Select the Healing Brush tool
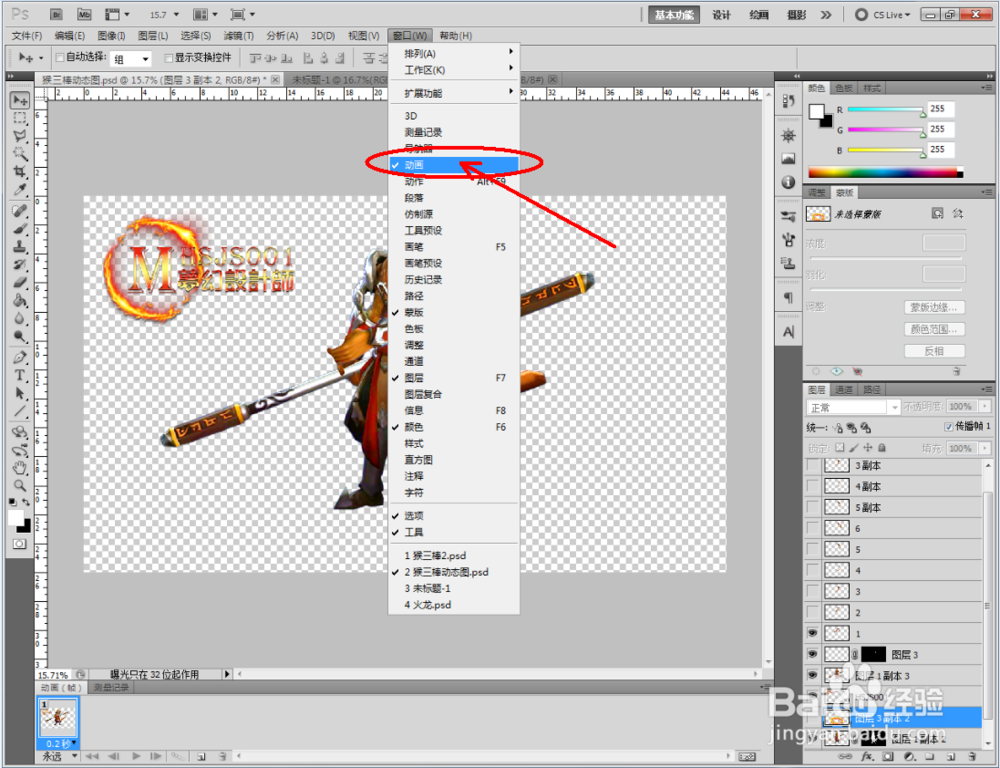Viewport: 1000px width, 768px height. click(20, 210)
